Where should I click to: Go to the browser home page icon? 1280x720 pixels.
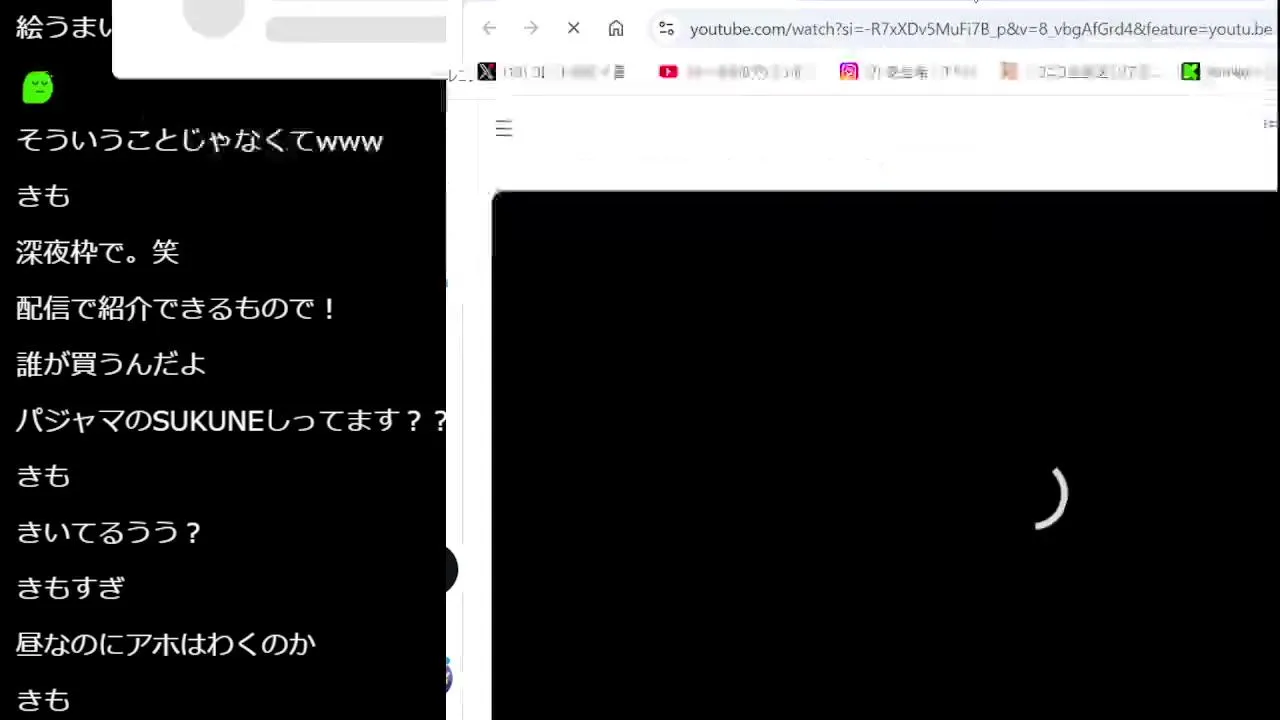(616, 29)
